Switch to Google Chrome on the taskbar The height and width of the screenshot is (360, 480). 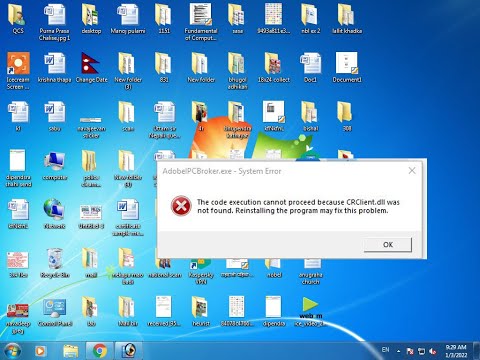point(99,351)
